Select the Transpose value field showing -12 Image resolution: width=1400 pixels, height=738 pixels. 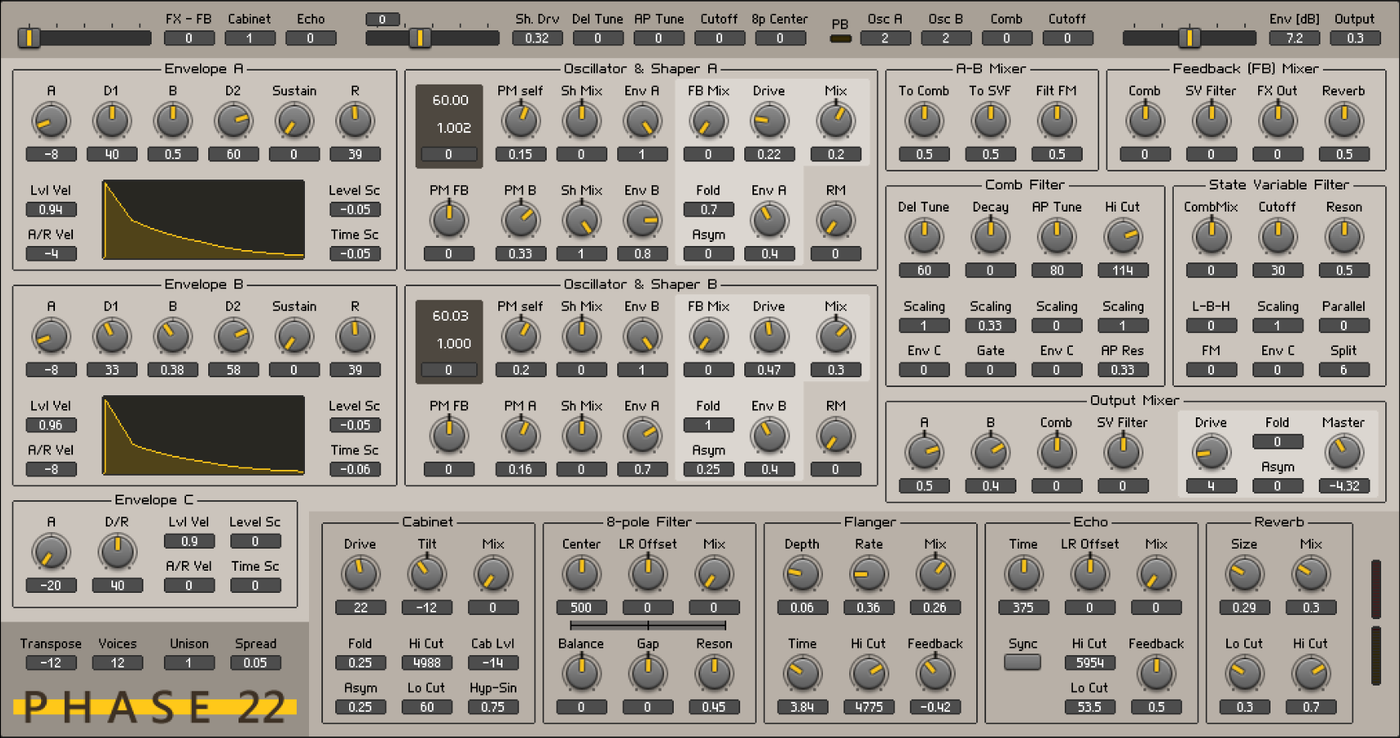(51, 662)
